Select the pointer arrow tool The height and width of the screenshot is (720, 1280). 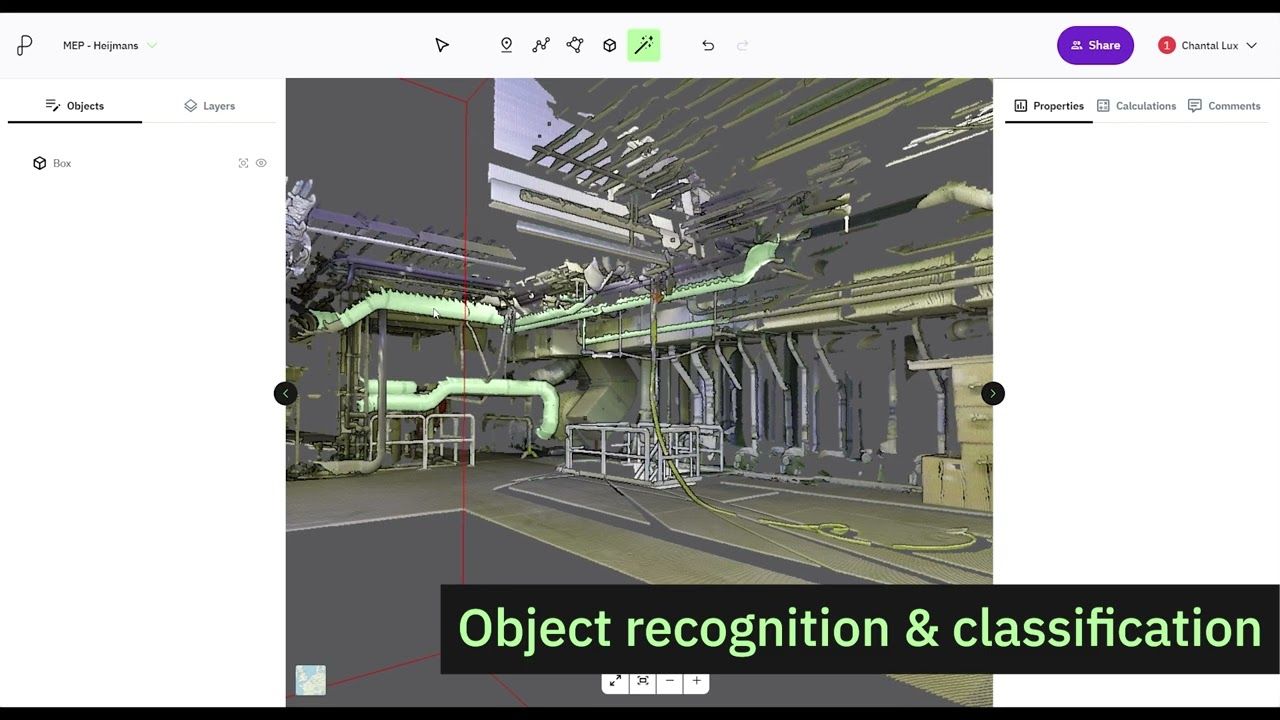[x=442, y=45]
